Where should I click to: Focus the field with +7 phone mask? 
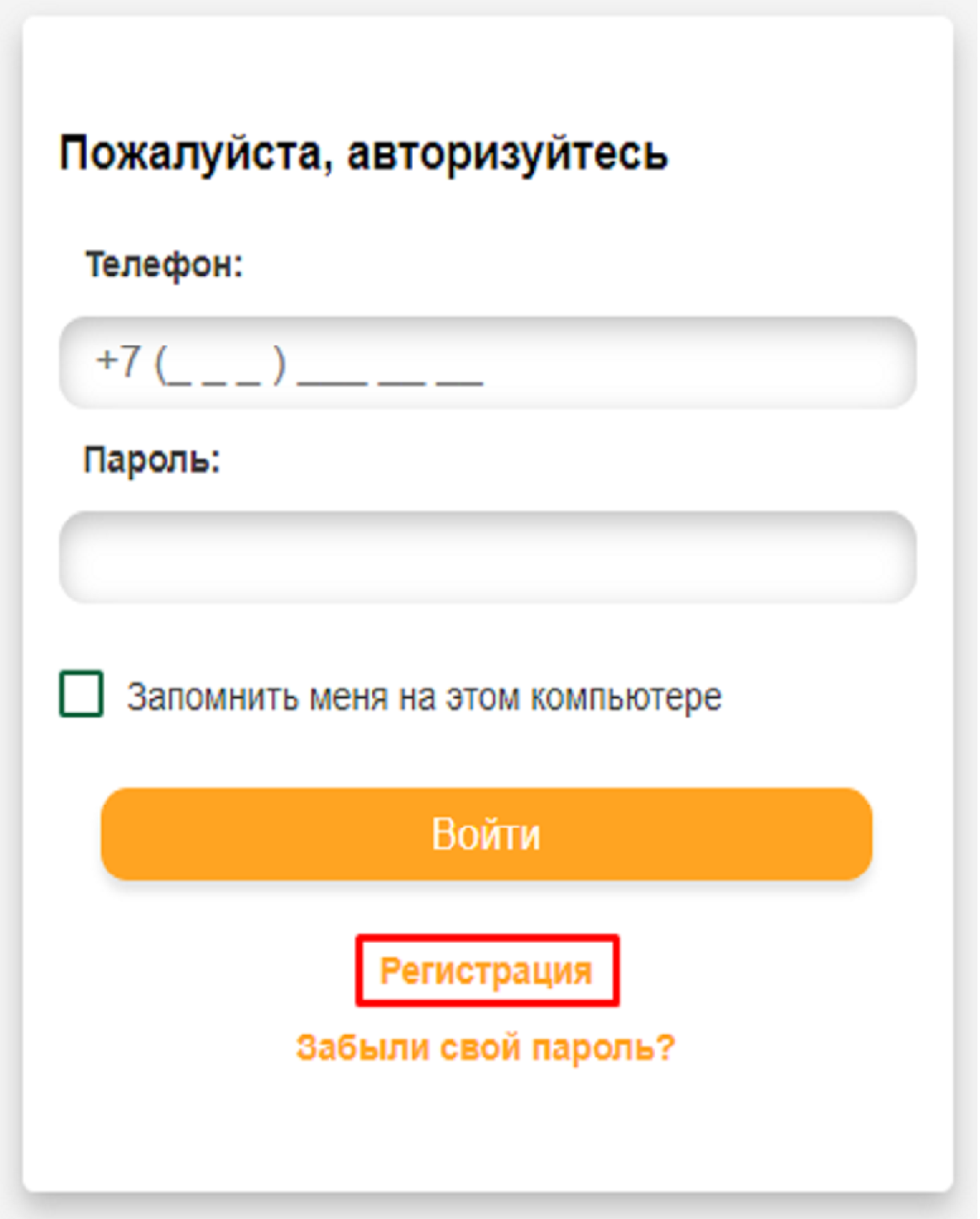pyautogui.click(x=487, y=363)
